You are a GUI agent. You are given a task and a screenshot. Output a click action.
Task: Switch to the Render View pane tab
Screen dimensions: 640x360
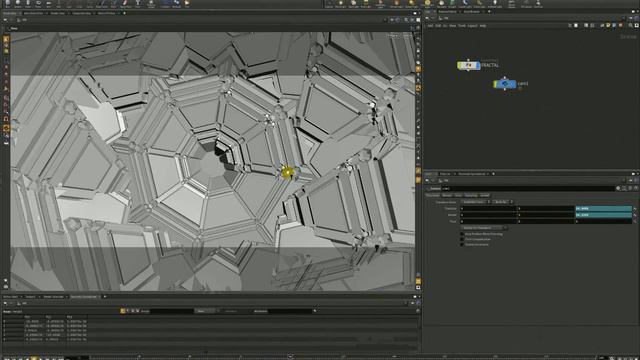(58, 13)
